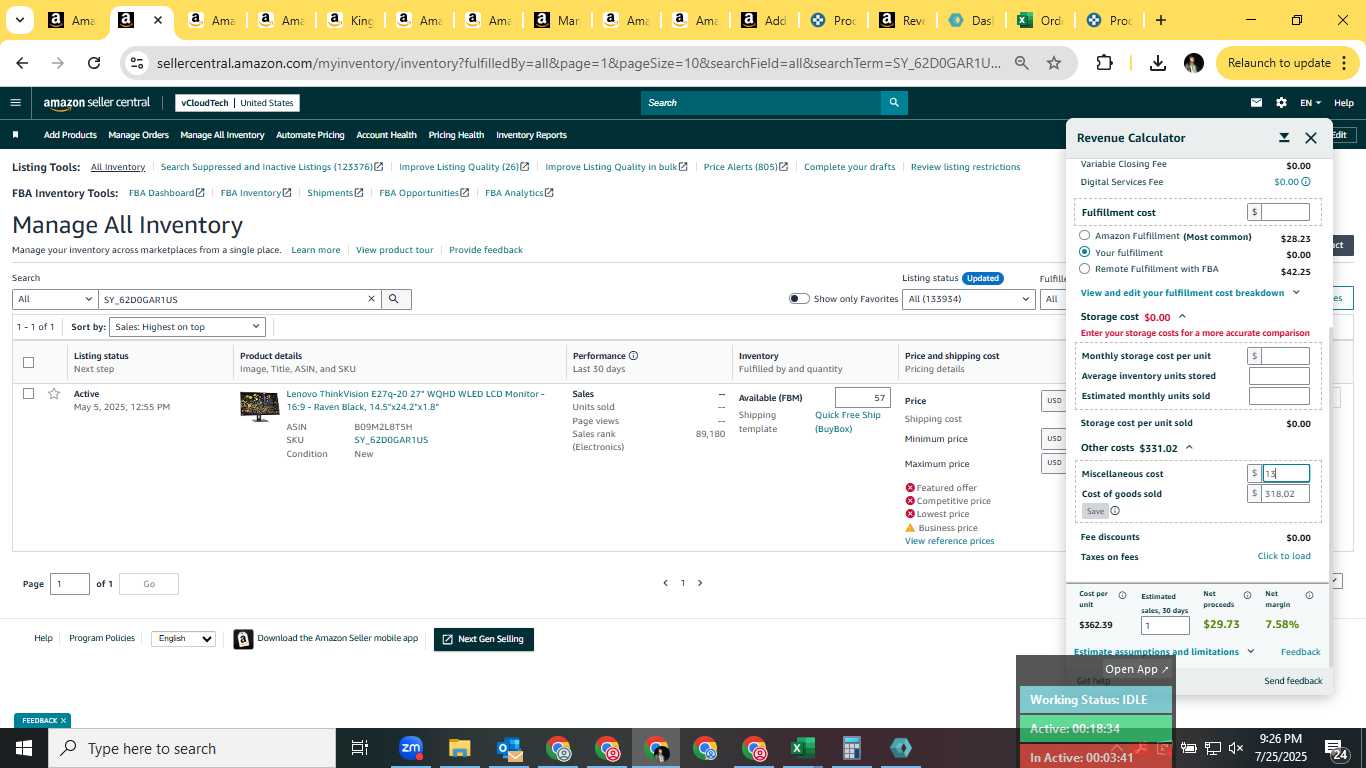
Task: Reload the current page
Action: coord(94,63)
